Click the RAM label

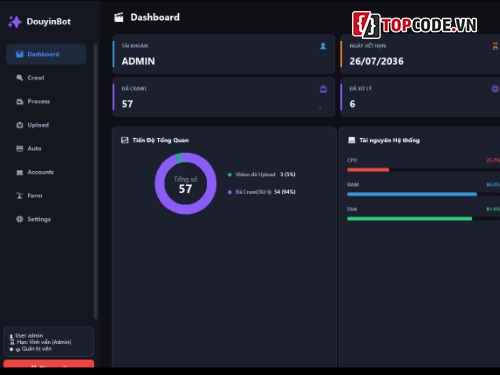tap(353, 185)
